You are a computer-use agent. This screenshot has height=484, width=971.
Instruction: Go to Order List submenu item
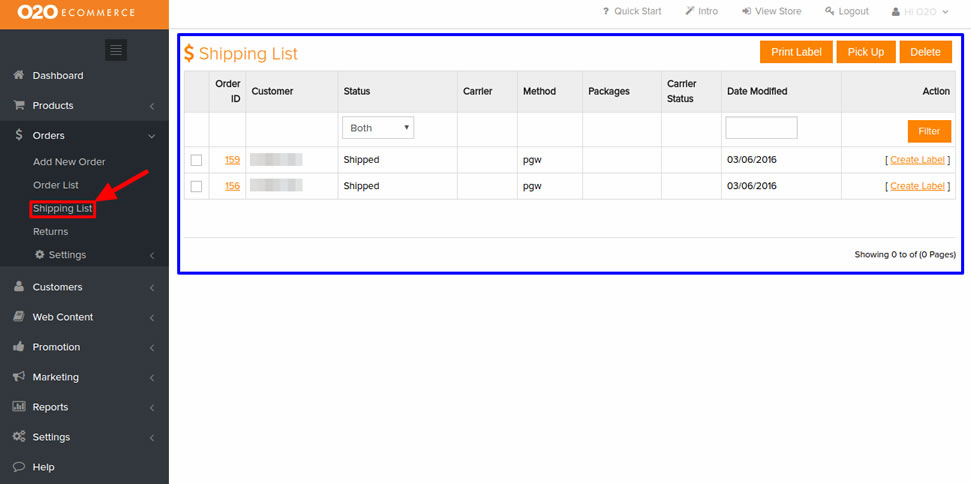(55, 185)
